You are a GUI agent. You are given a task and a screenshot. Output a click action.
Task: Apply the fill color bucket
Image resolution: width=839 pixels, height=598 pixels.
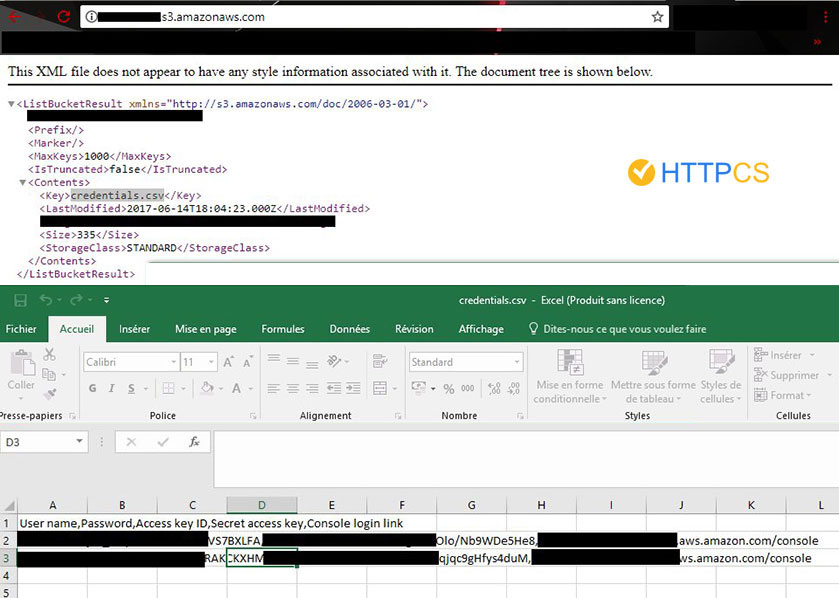[x=207, y=387]
